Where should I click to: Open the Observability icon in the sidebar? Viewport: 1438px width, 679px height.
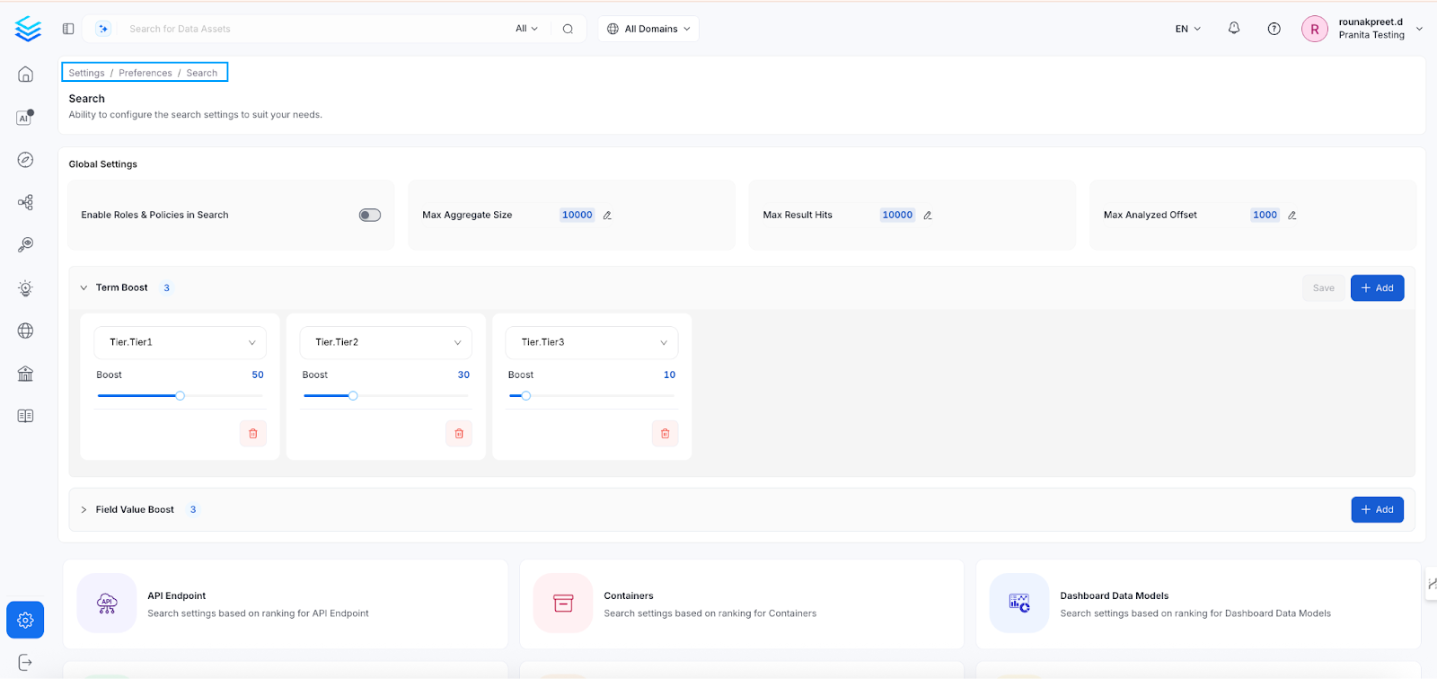(24, 244)
